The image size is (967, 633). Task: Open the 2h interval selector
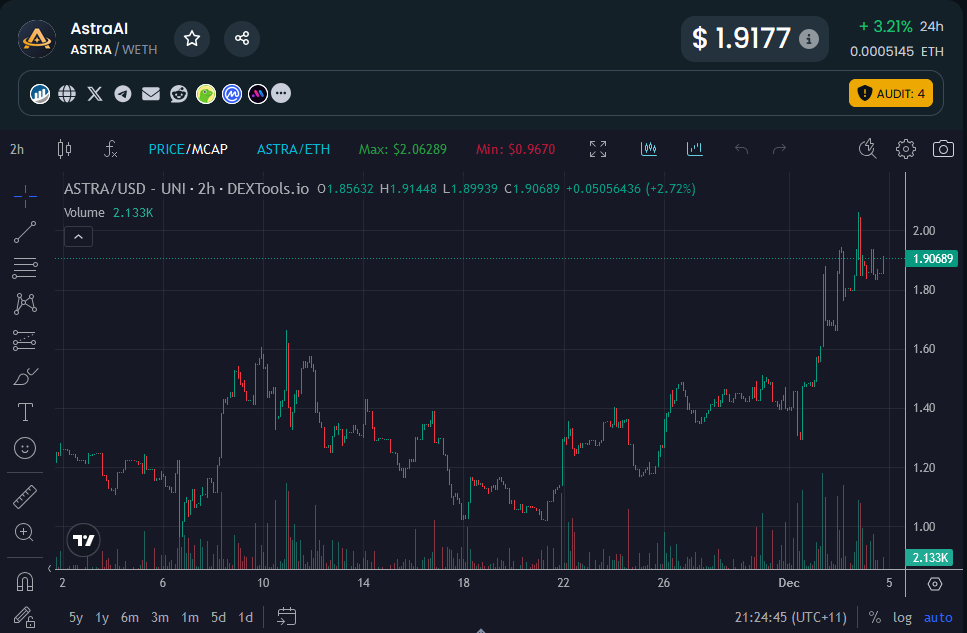(17, 149)
